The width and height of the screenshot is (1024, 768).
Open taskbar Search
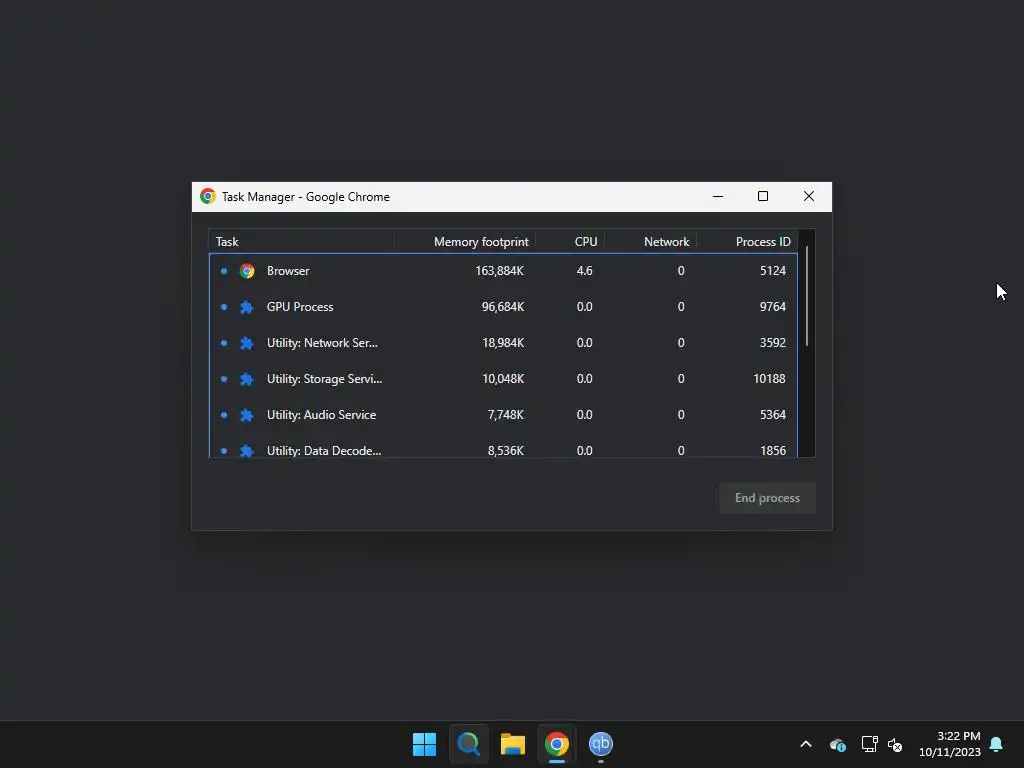[x=468, y=744]
